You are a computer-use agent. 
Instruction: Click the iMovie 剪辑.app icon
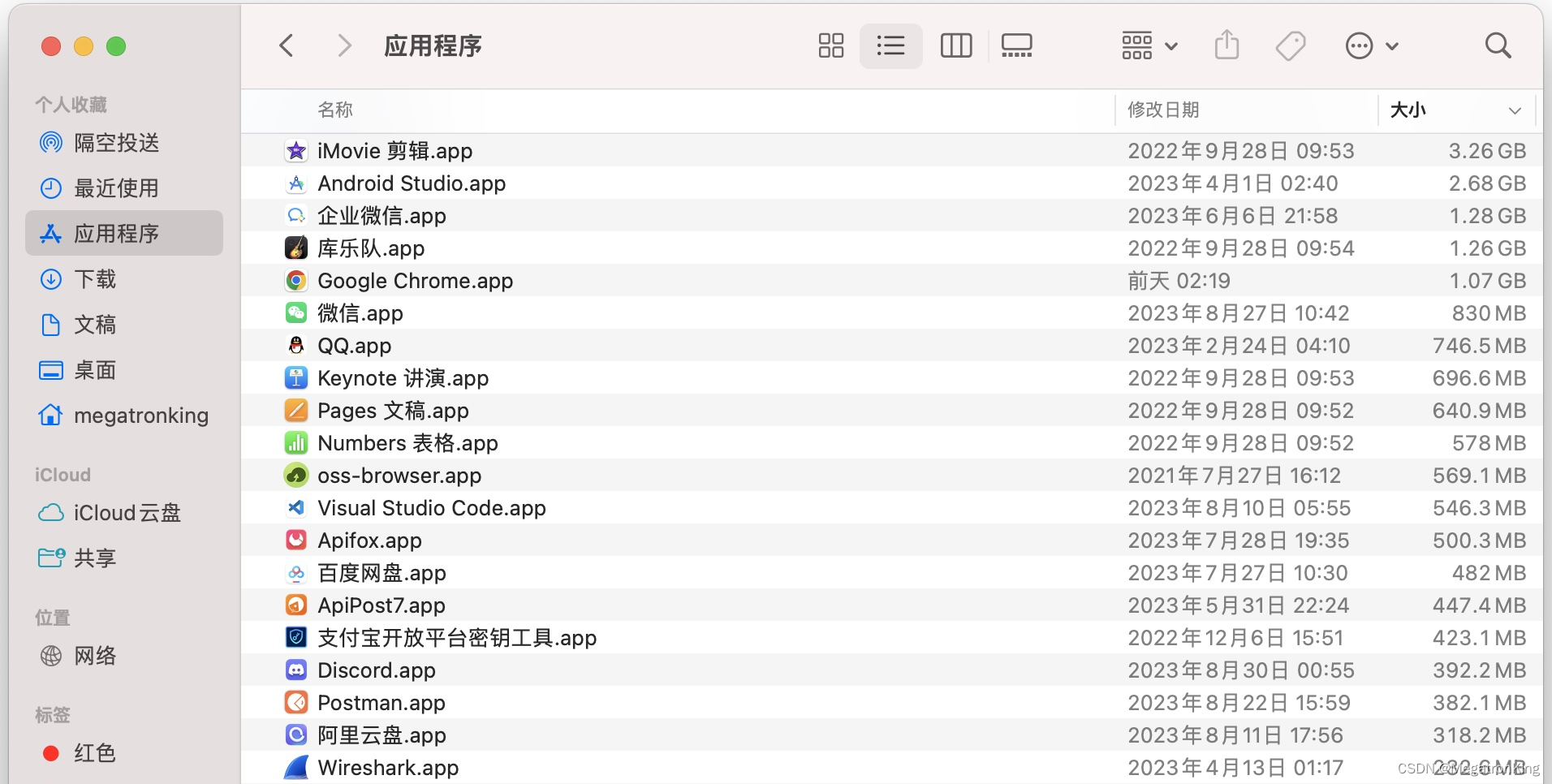pos(296,151)
